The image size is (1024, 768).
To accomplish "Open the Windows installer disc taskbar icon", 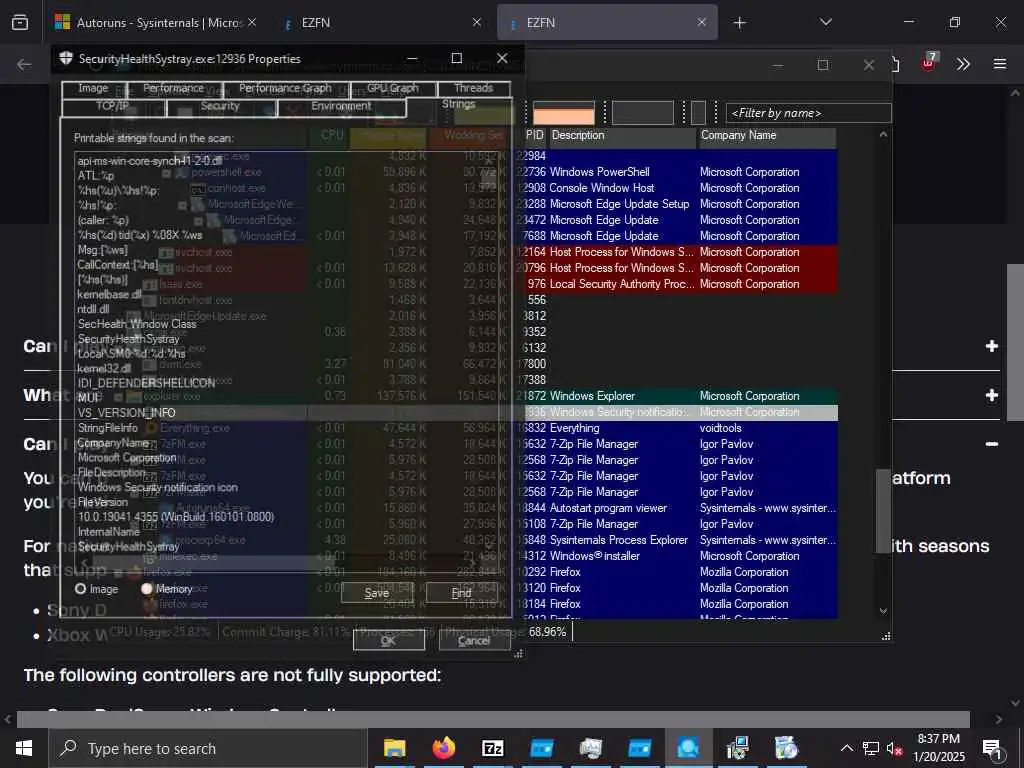I will click(786, 748).
